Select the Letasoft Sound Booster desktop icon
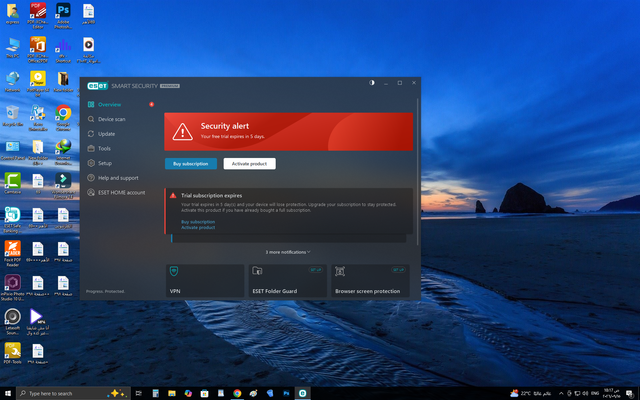 tap(13, 322)
